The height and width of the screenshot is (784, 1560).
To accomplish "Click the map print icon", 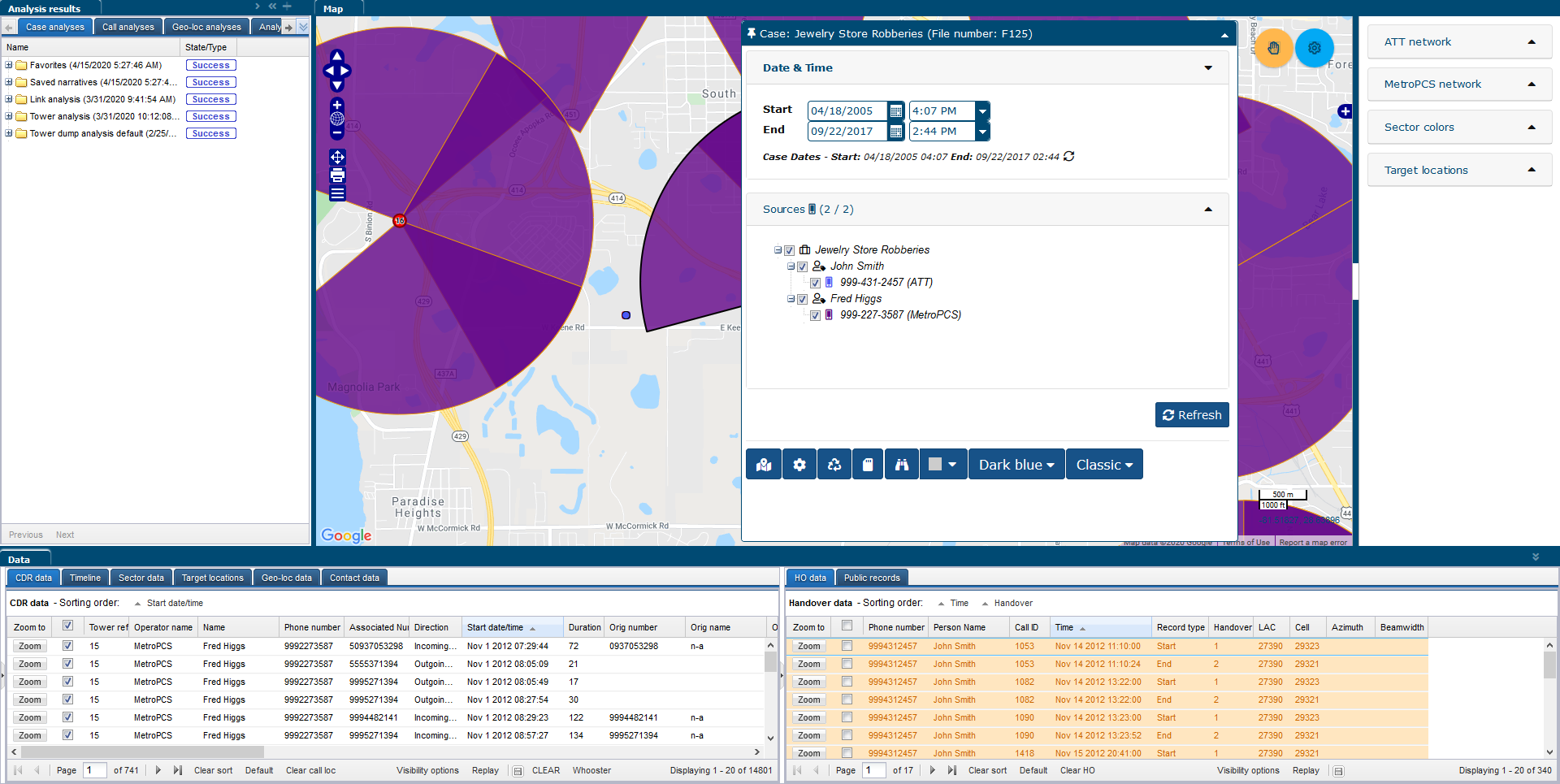I will click(337, 175).
